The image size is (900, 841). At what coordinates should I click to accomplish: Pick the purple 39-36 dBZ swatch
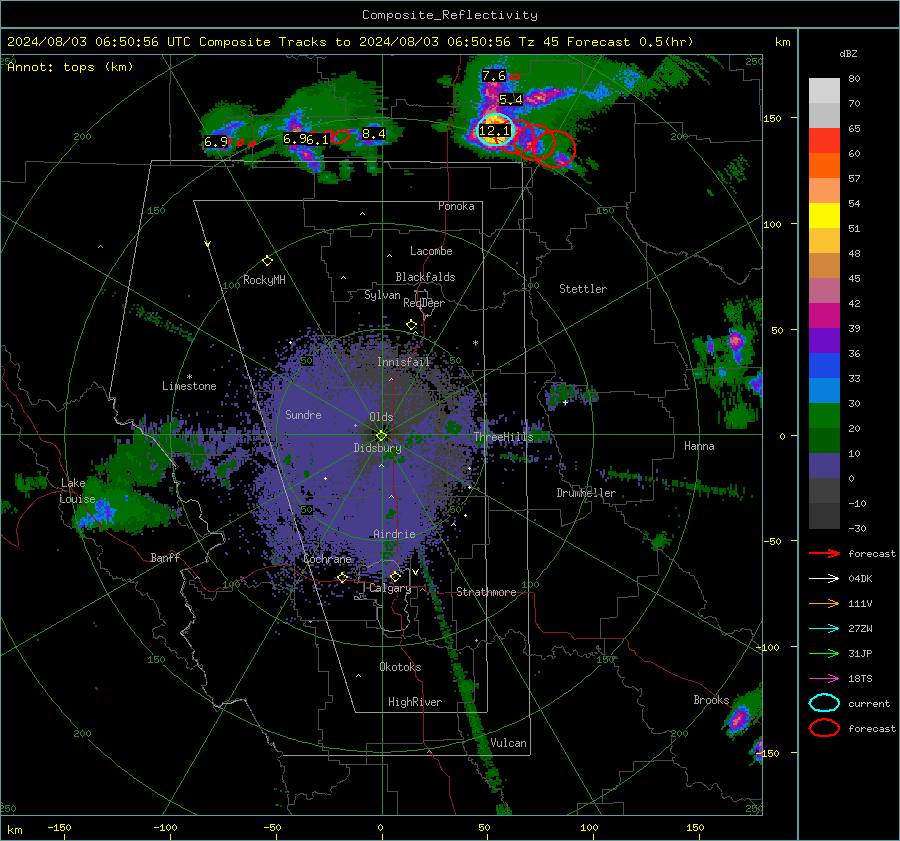click(x=824, y=341)
